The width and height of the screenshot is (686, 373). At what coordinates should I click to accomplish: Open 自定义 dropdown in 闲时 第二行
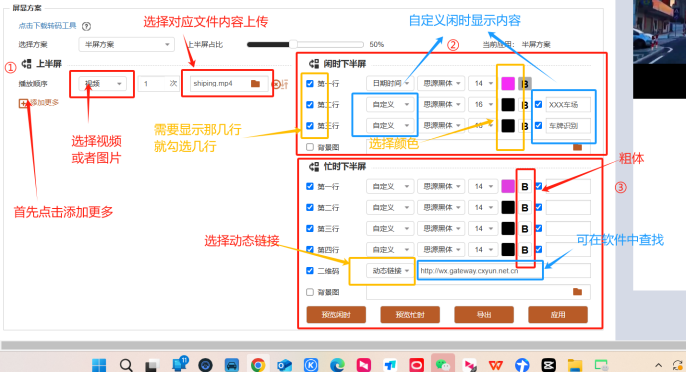[x=390, y=105]
